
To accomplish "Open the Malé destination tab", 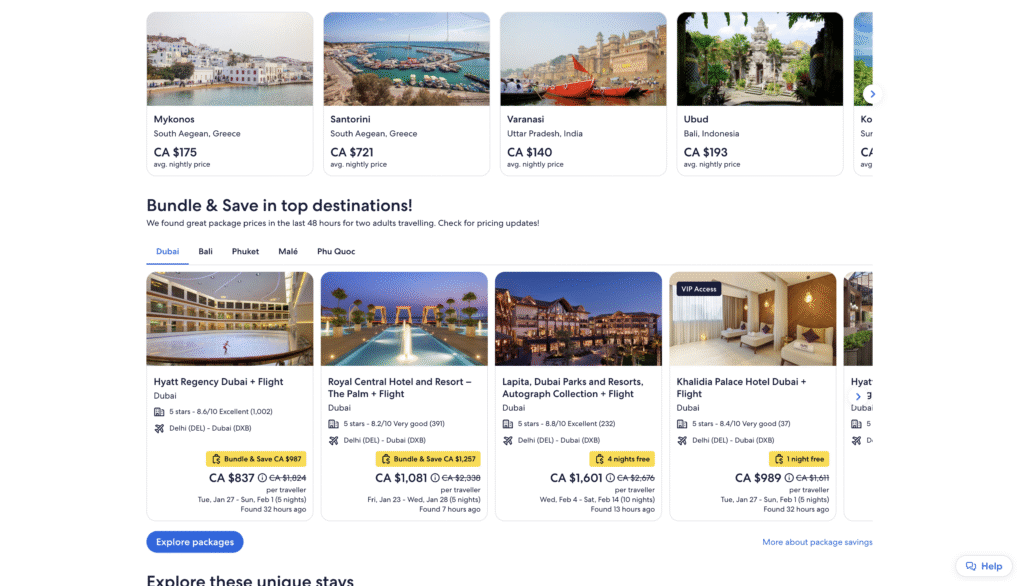I will [288, 252].
